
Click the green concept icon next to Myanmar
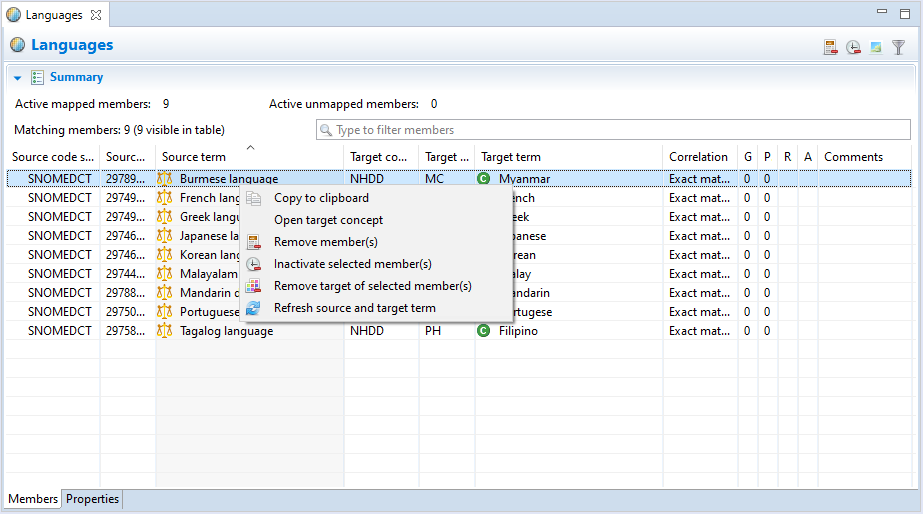(x=484, y=179)
